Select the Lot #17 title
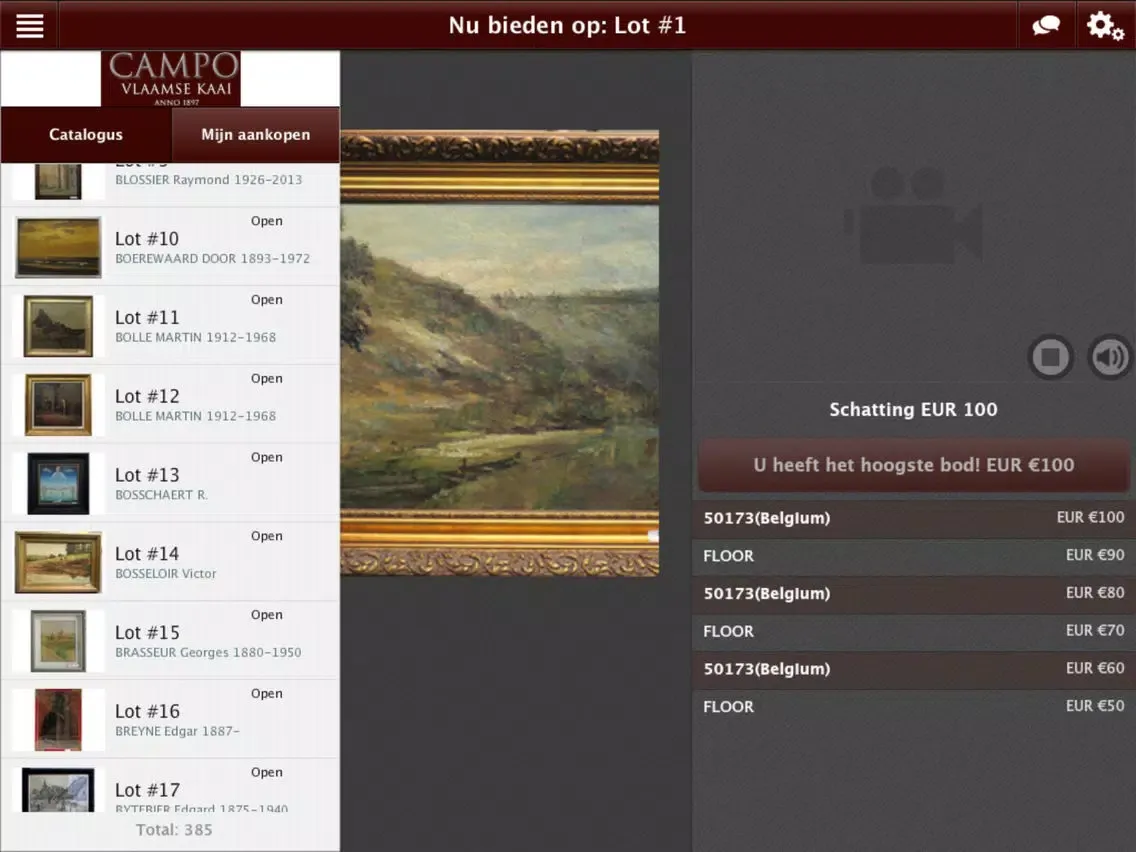 (x=147, y=790)
